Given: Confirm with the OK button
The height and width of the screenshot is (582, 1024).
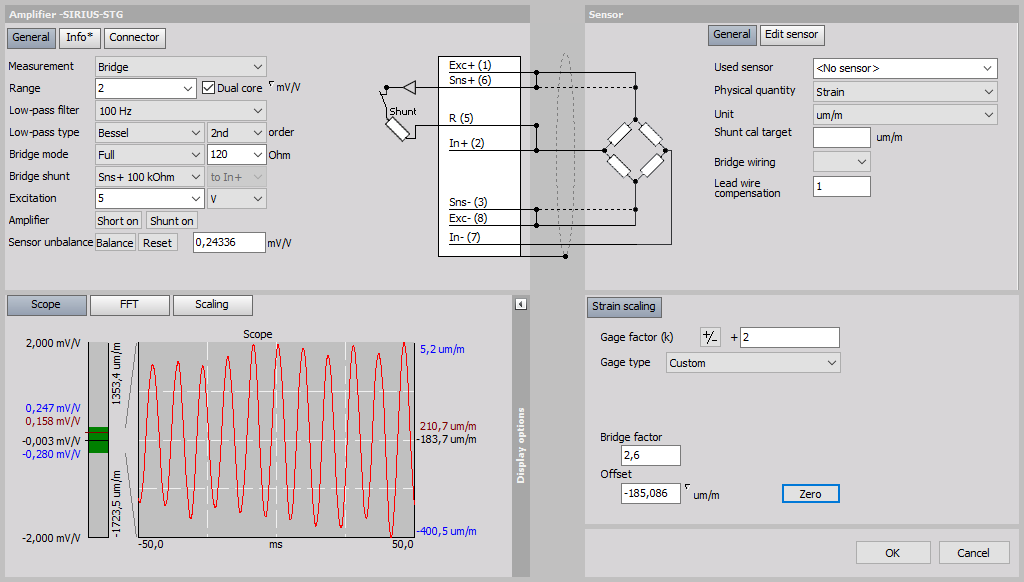Looking at the screenshot, I should [893, 553].
